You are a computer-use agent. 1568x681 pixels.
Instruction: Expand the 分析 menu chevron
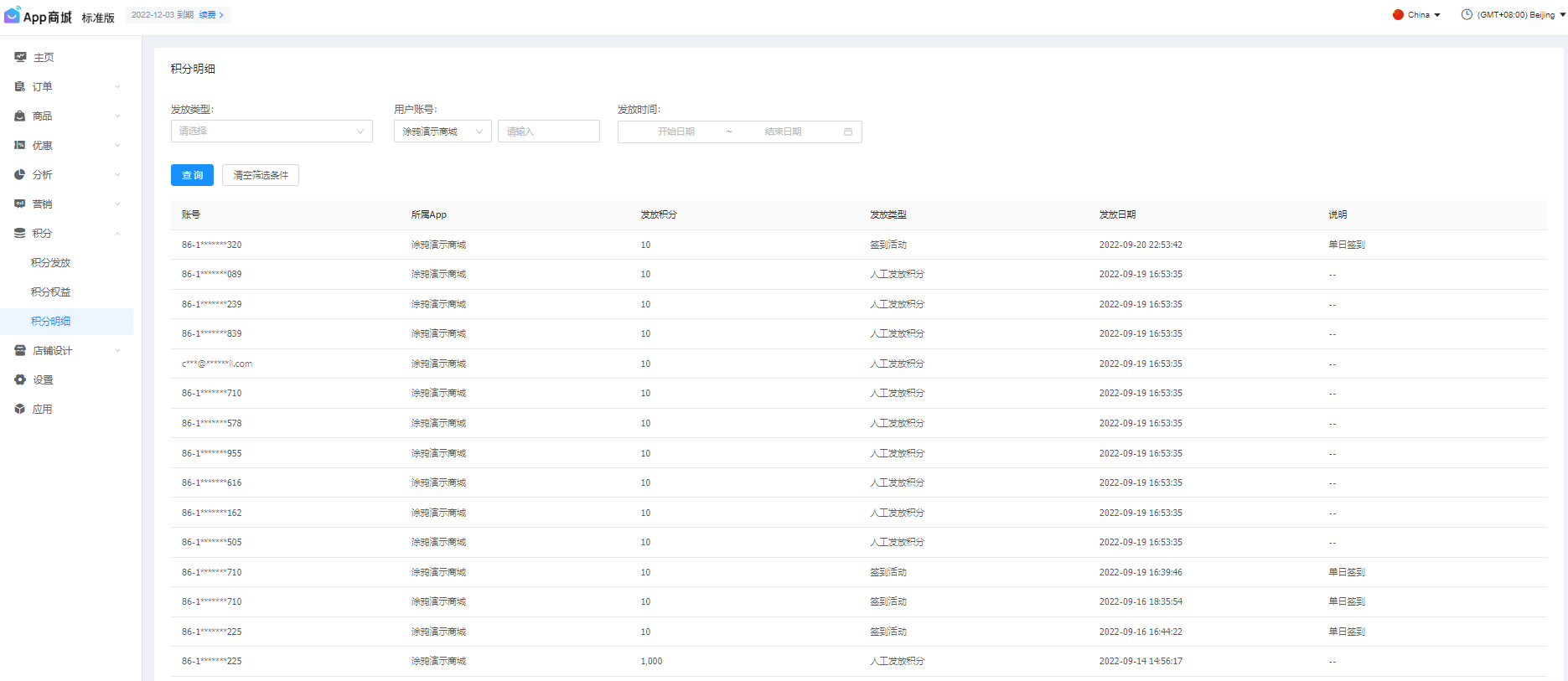tap(117, 174)
